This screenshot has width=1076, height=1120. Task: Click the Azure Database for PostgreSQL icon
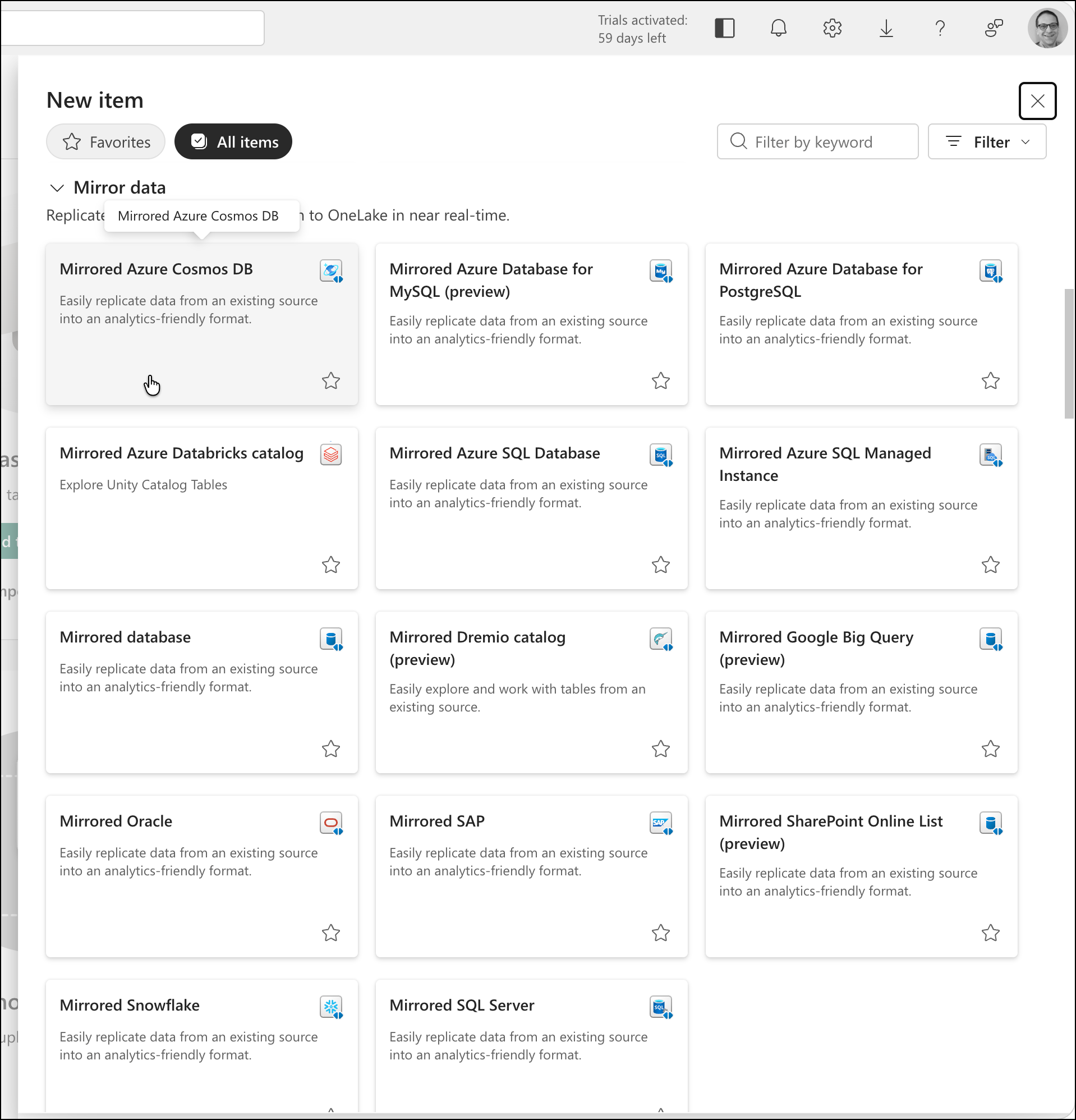pos(990,271)
